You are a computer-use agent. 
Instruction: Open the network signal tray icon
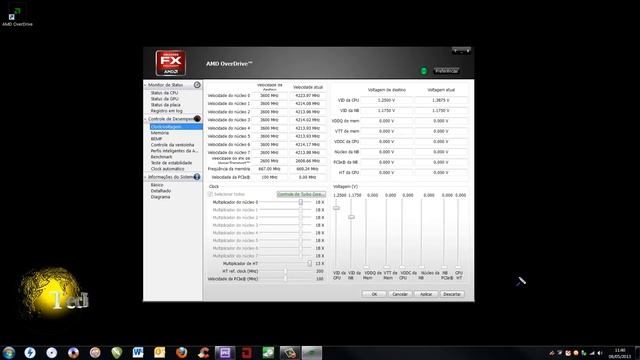pos(592,353)
